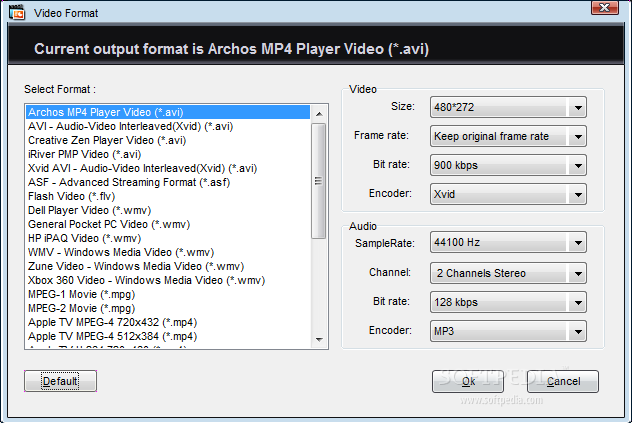Click the format list scroll up arrow
Viewport: 632px width, 423px height.
point(319,114)
